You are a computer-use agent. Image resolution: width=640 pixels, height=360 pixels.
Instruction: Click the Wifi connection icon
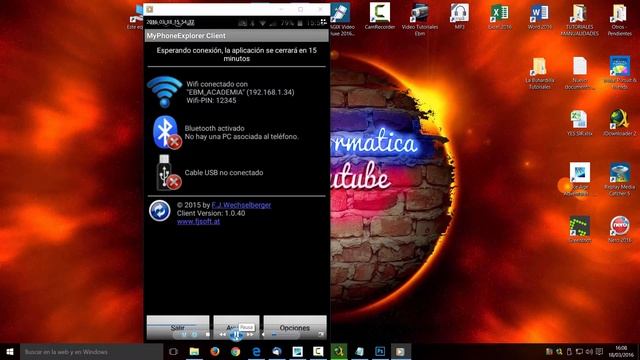point(164,92)
